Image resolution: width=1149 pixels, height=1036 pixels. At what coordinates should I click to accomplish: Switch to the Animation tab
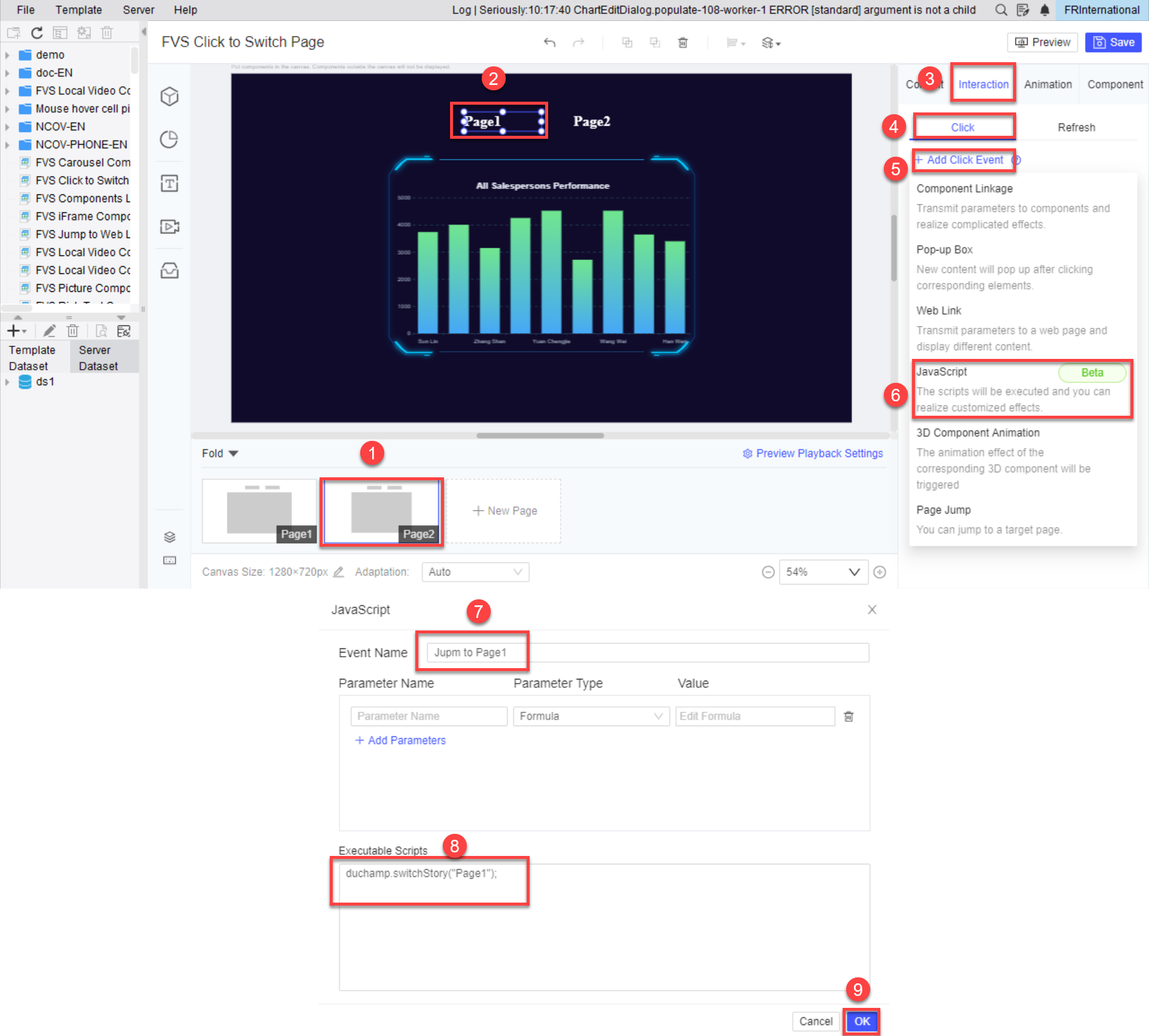pos(1047,84)
